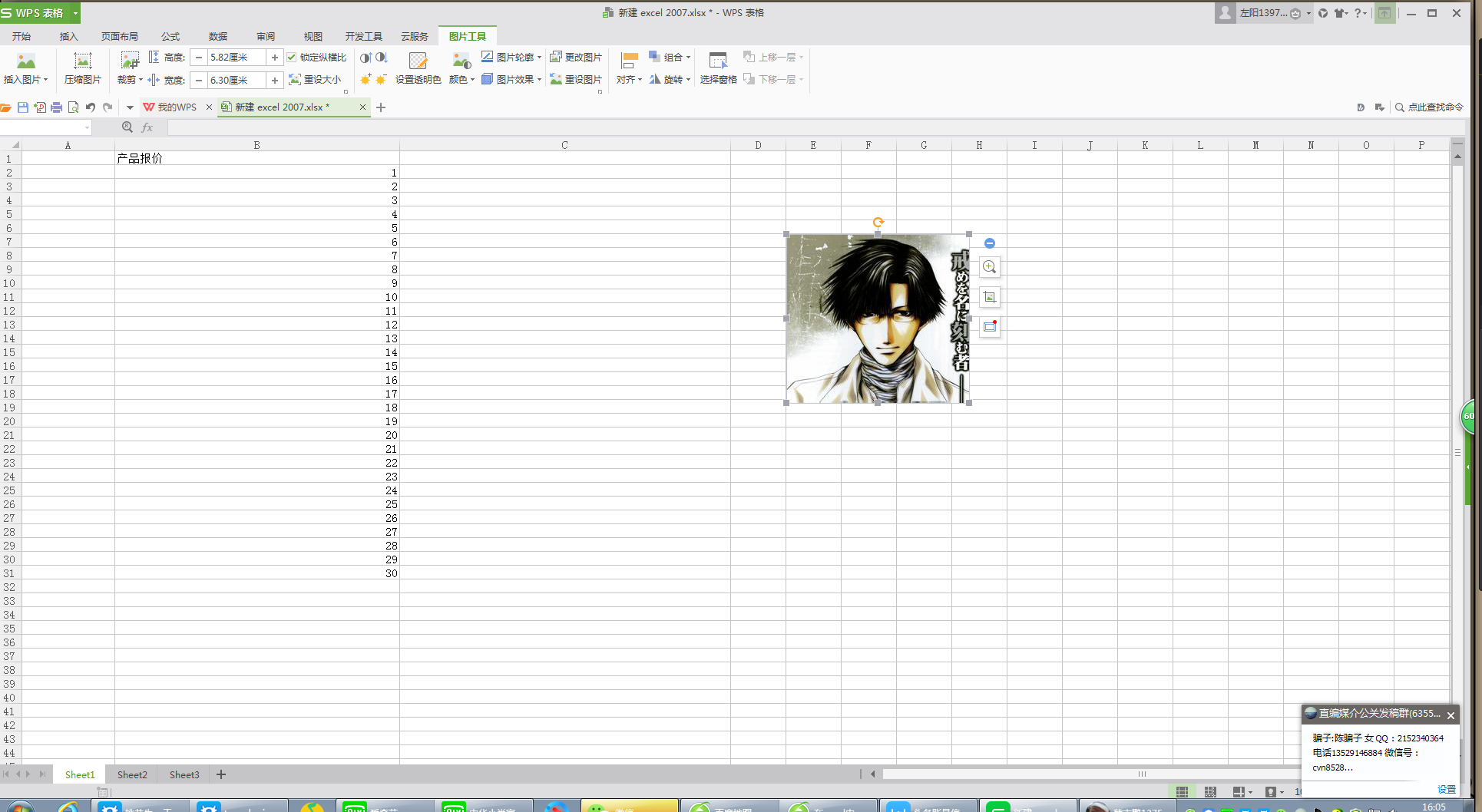Toggle Lock Aspect Ratio (锁定纵横比) checkbox

(292, 58)
